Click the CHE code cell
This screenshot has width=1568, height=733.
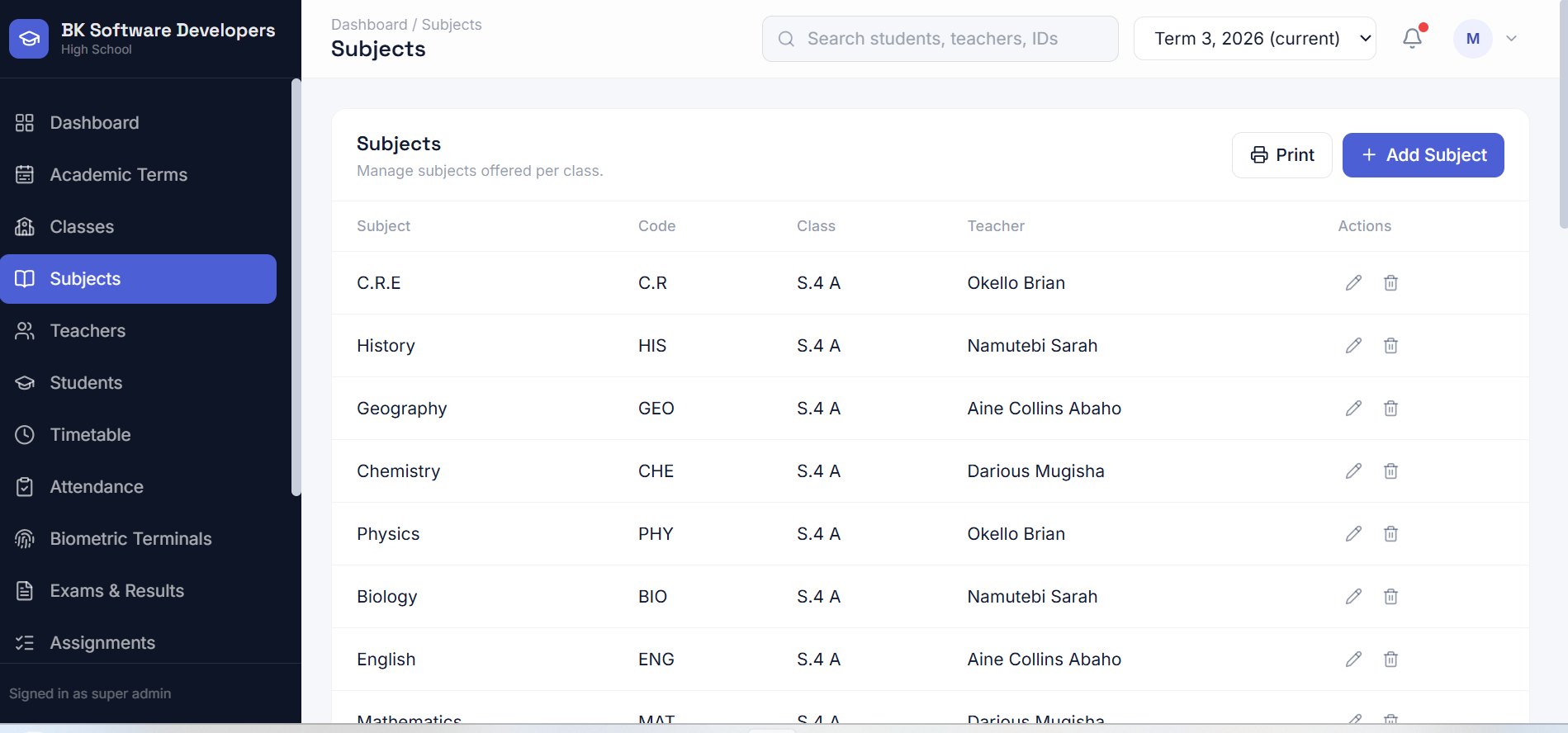click(x=656, y=471)
